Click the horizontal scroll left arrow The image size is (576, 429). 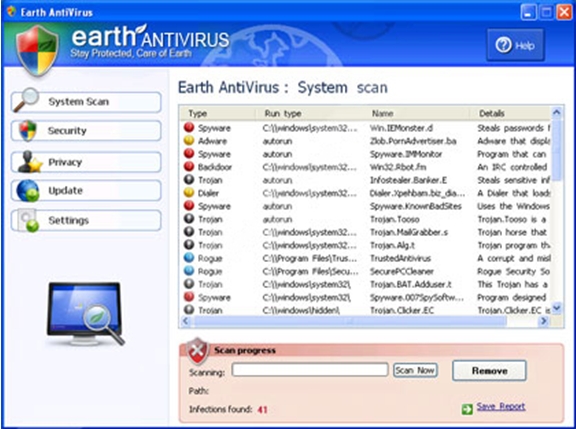coord(186,321)
